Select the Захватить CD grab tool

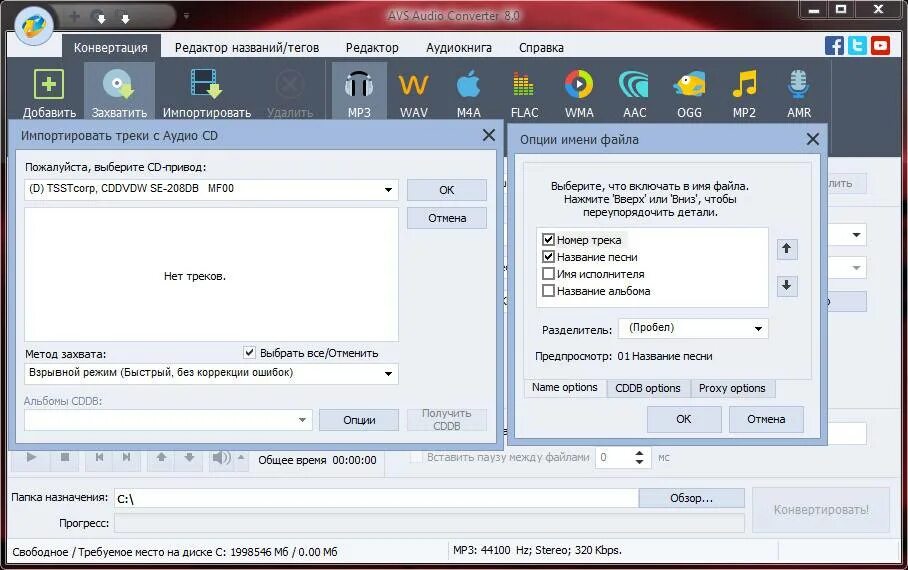coord(119,93)
